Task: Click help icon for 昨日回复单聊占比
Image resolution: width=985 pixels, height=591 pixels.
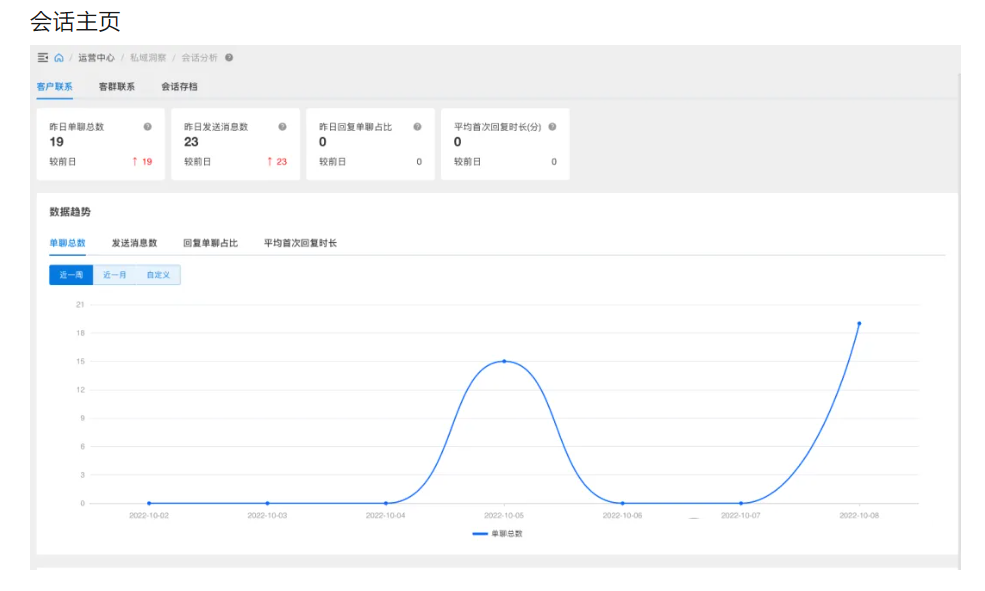Action: [417, 127]
